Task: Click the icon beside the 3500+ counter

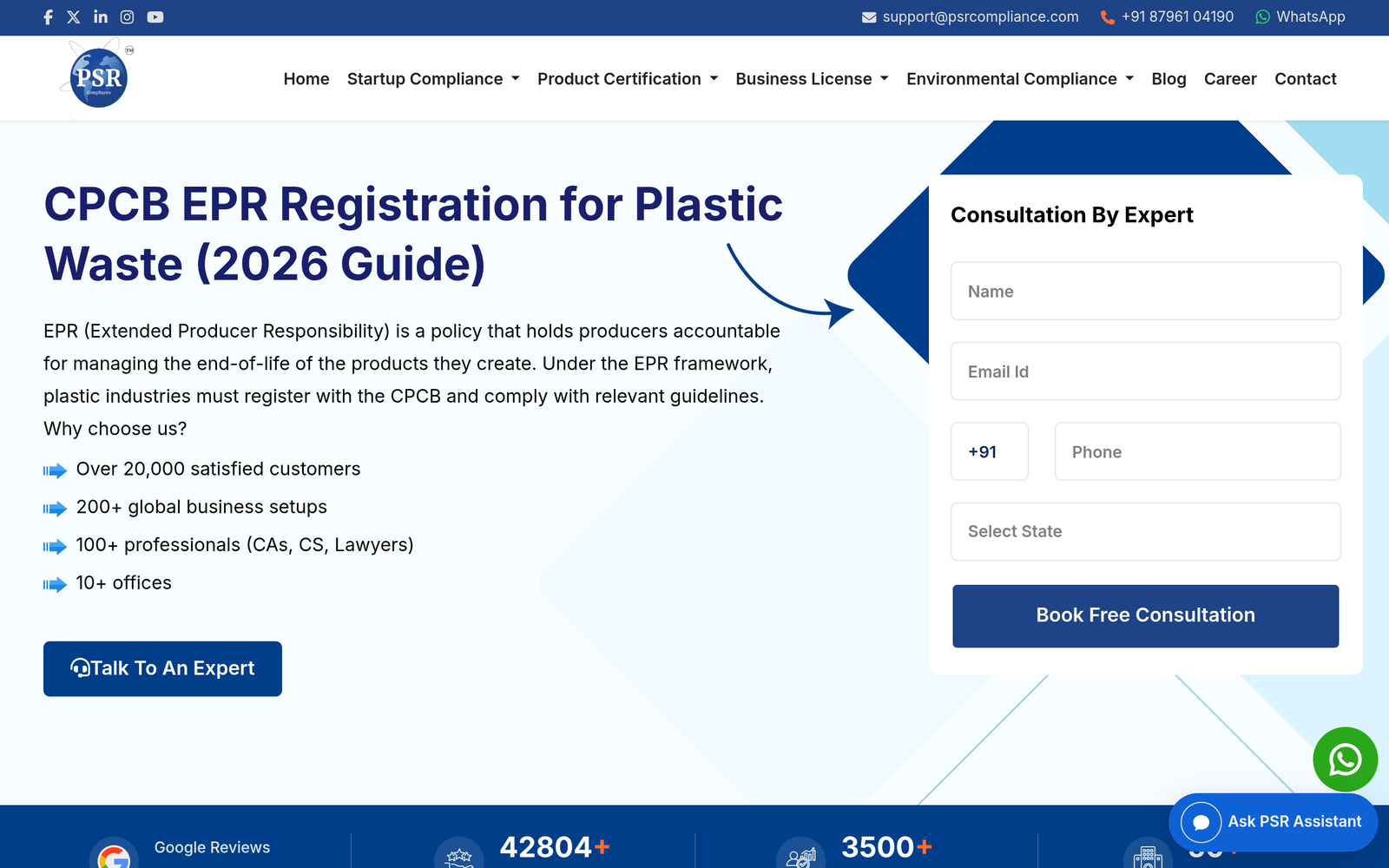Action: [800, 856]
